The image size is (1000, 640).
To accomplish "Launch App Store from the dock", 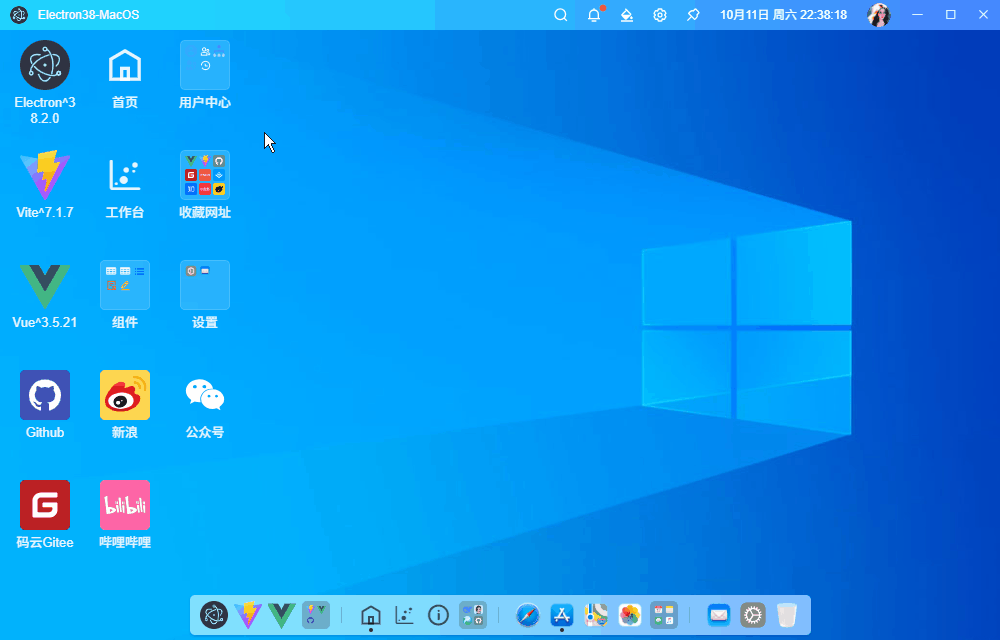I will coord(562,615).
